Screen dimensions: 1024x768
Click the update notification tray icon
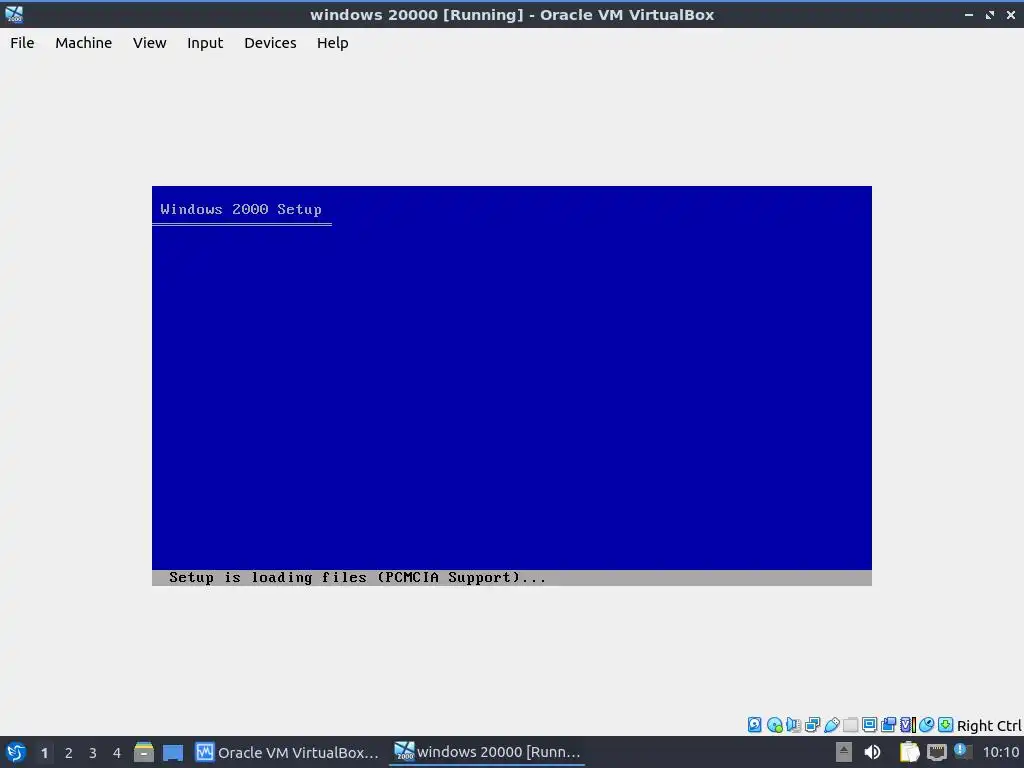[961, 751]
